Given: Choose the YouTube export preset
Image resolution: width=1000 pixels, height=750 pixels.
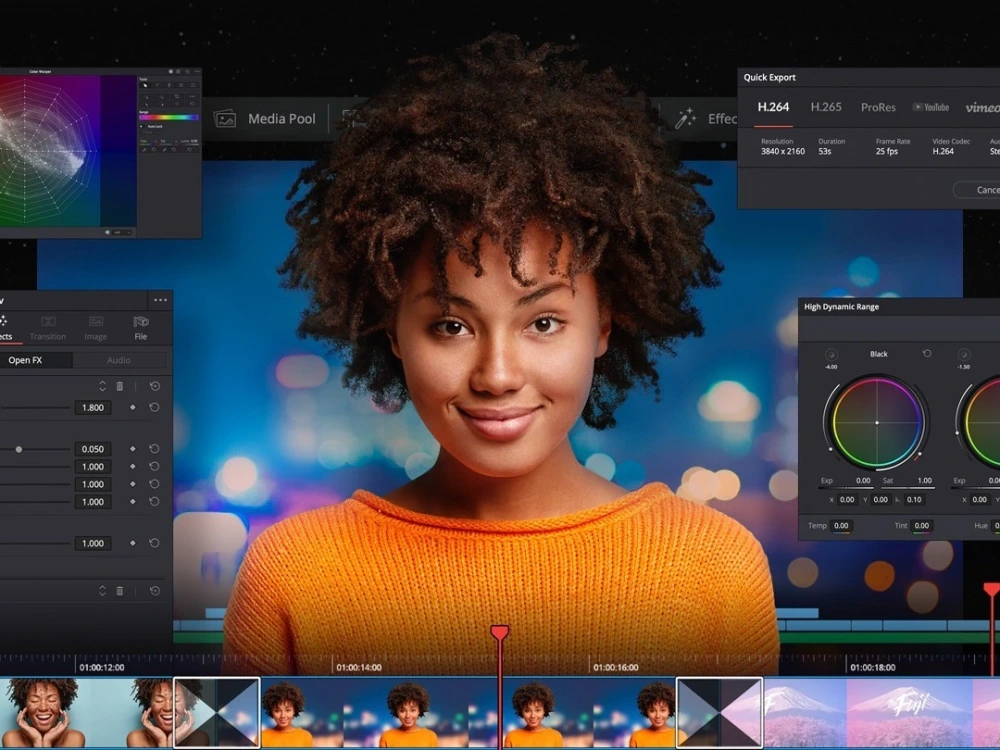Looking at the screenshot, I should point(930,107).
